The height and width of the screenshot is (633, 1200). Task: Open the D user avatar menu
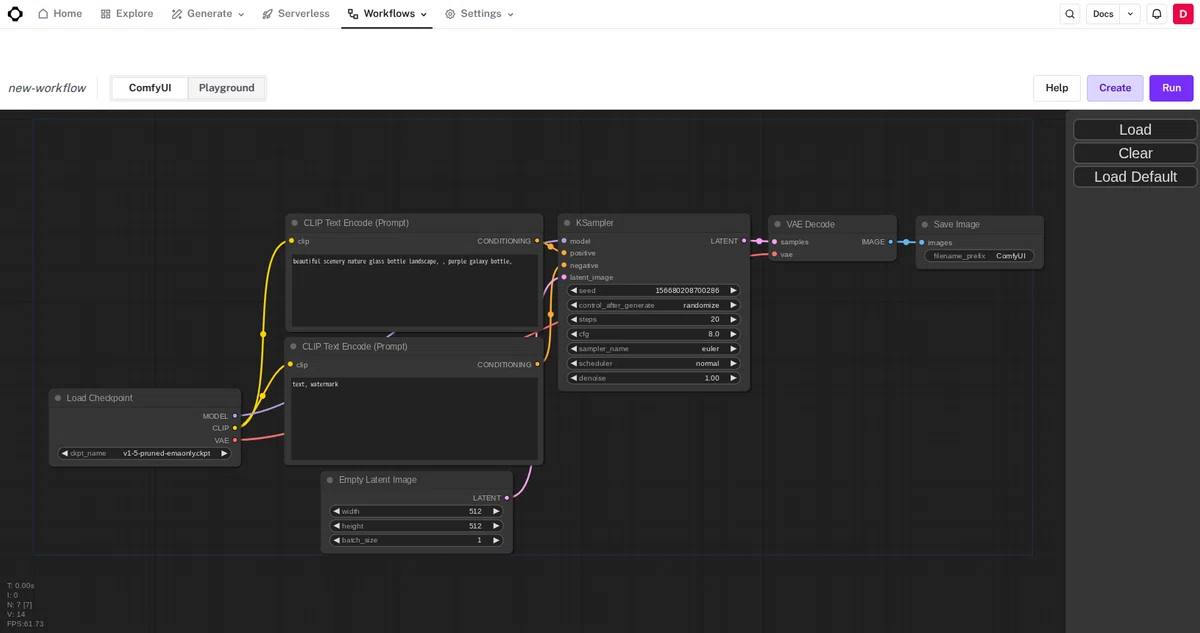[1183, 14]
